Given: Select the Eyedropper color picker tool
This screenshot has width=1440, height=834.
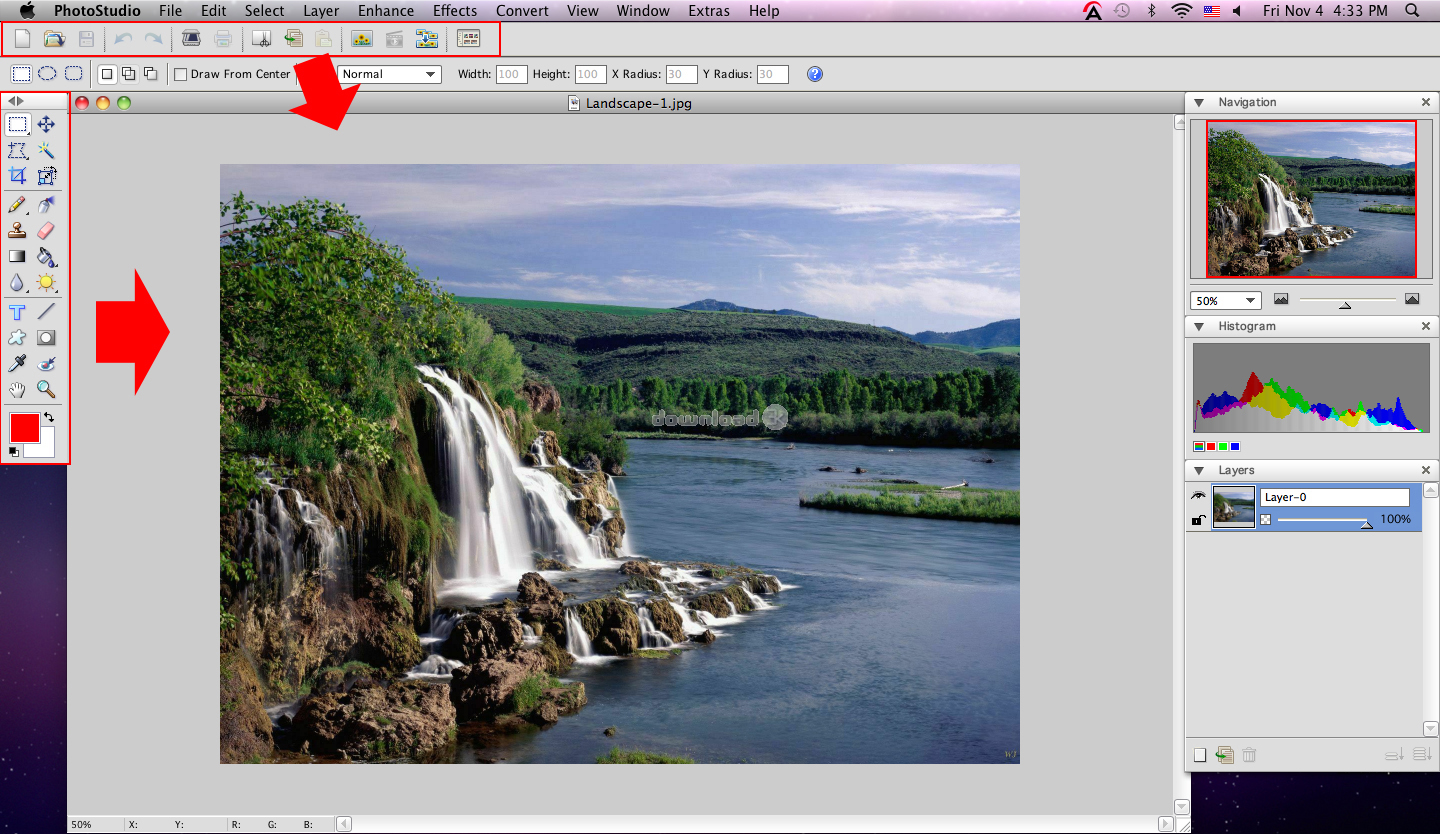Looking at the screenshot, I should pyautogui.click(x=17, y=364).
